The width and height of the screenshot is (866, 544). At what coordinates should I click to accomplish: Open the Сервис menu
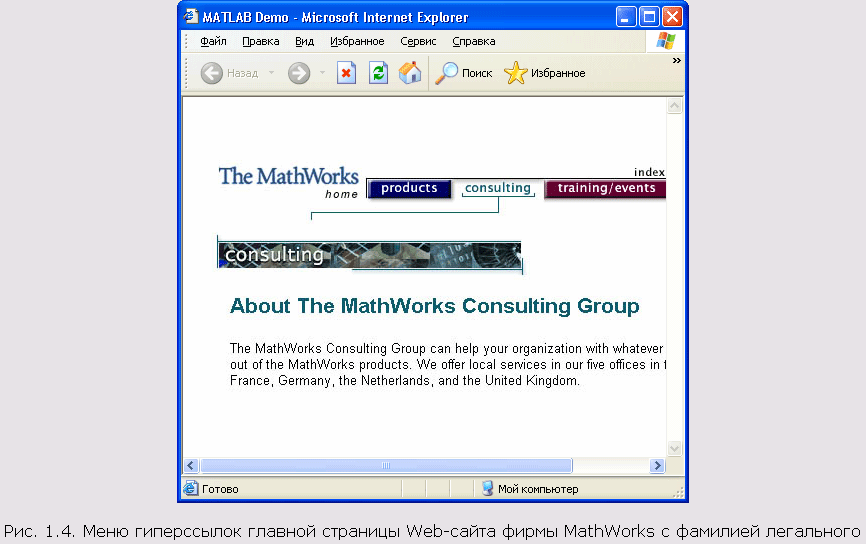[418, 41]
